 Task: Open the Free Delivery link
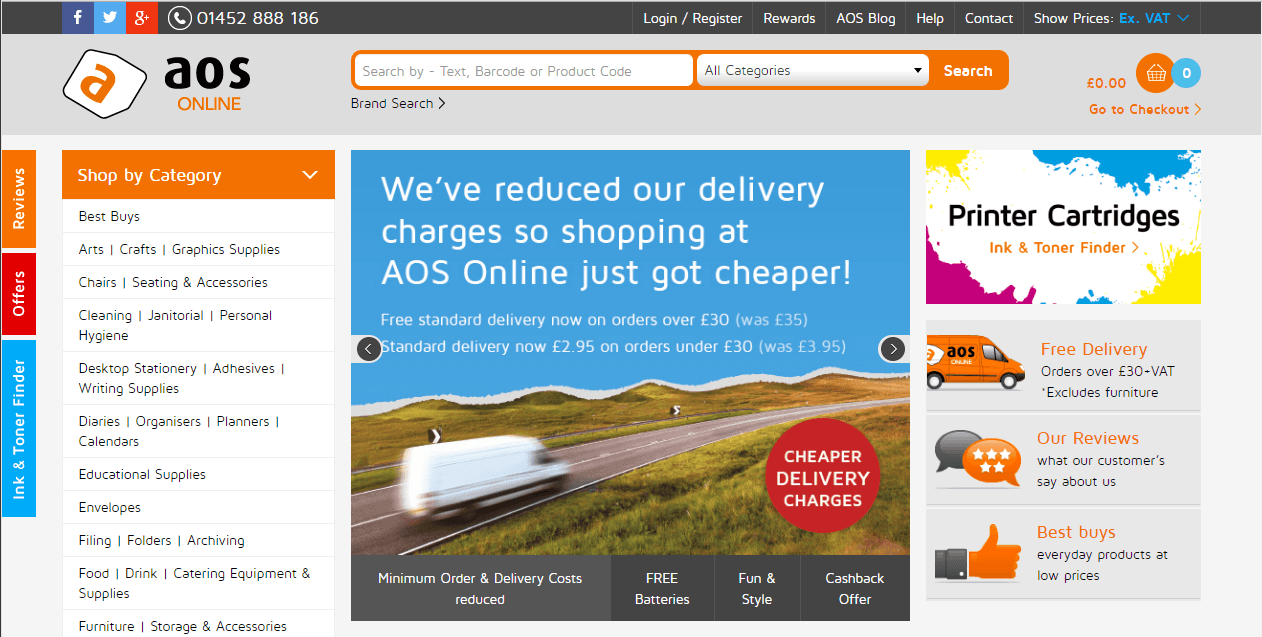coord(1094,349)
